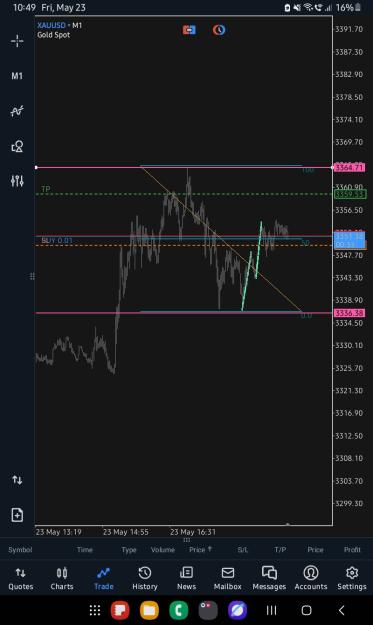Sort positions by T/P column
The height and width of the screenshot is (625, 373).
(x=280, y=550)
